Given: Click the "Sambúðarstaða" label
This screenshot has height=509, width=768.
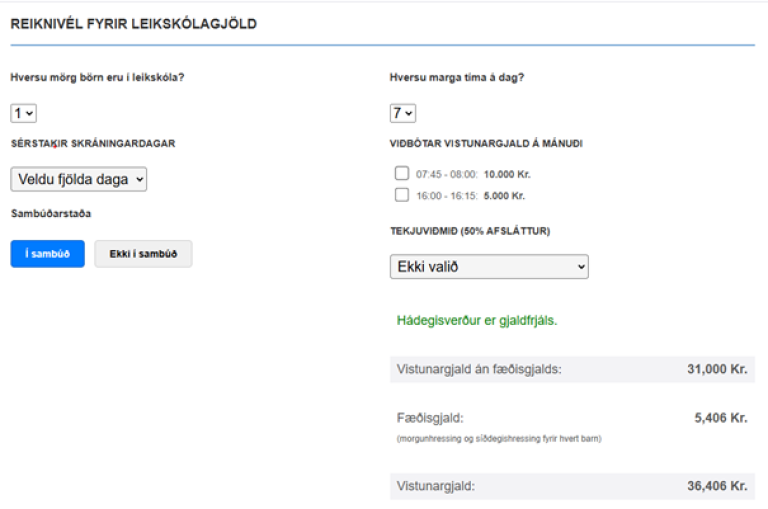Looking at the screenshot, I should tap(51, 213).
